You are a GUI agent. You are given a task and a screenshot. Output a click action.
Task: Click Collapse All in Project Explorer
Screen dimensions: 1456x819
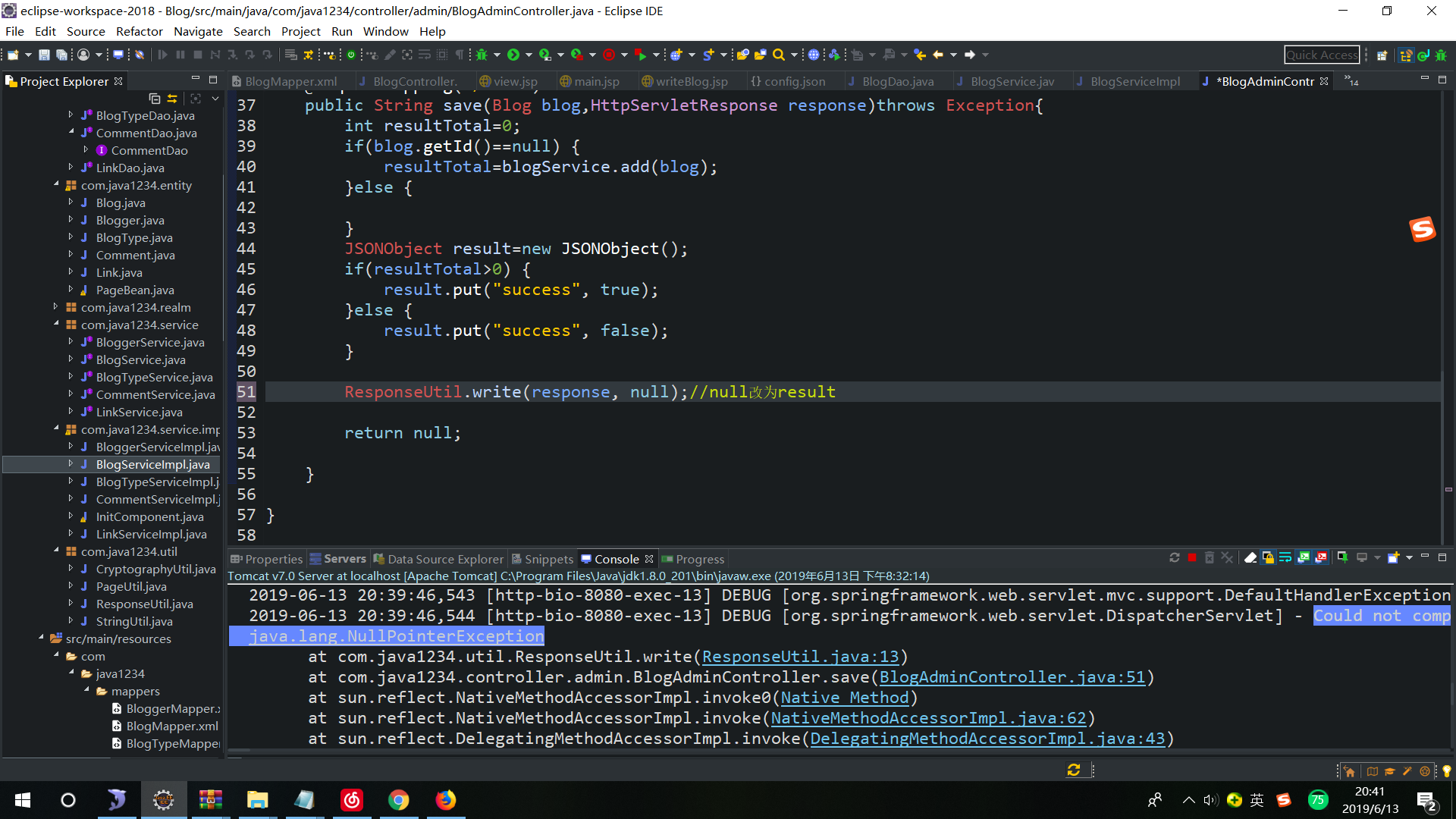pos(155,99)
